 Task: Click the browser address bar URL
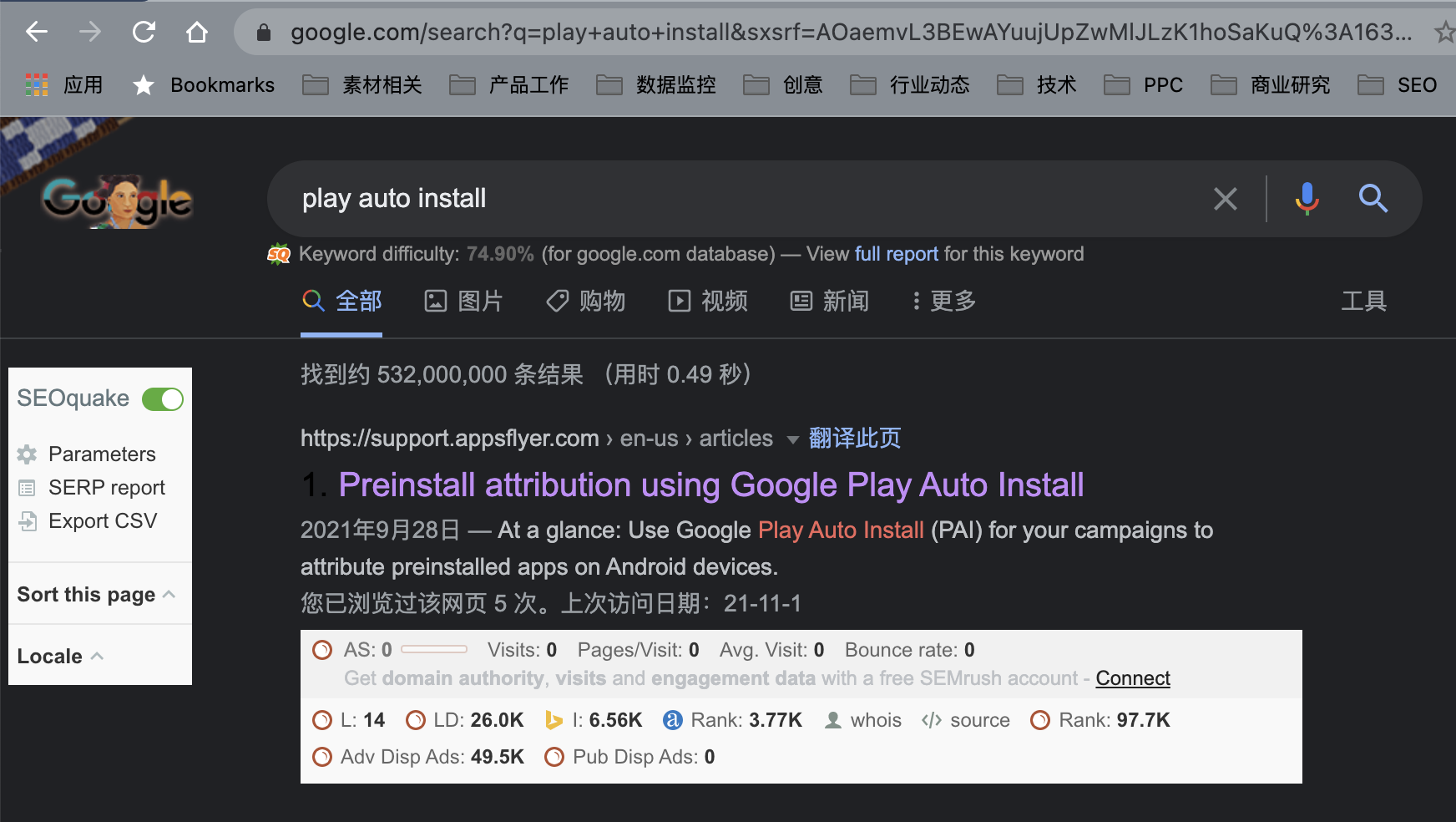tap(852, 33)
